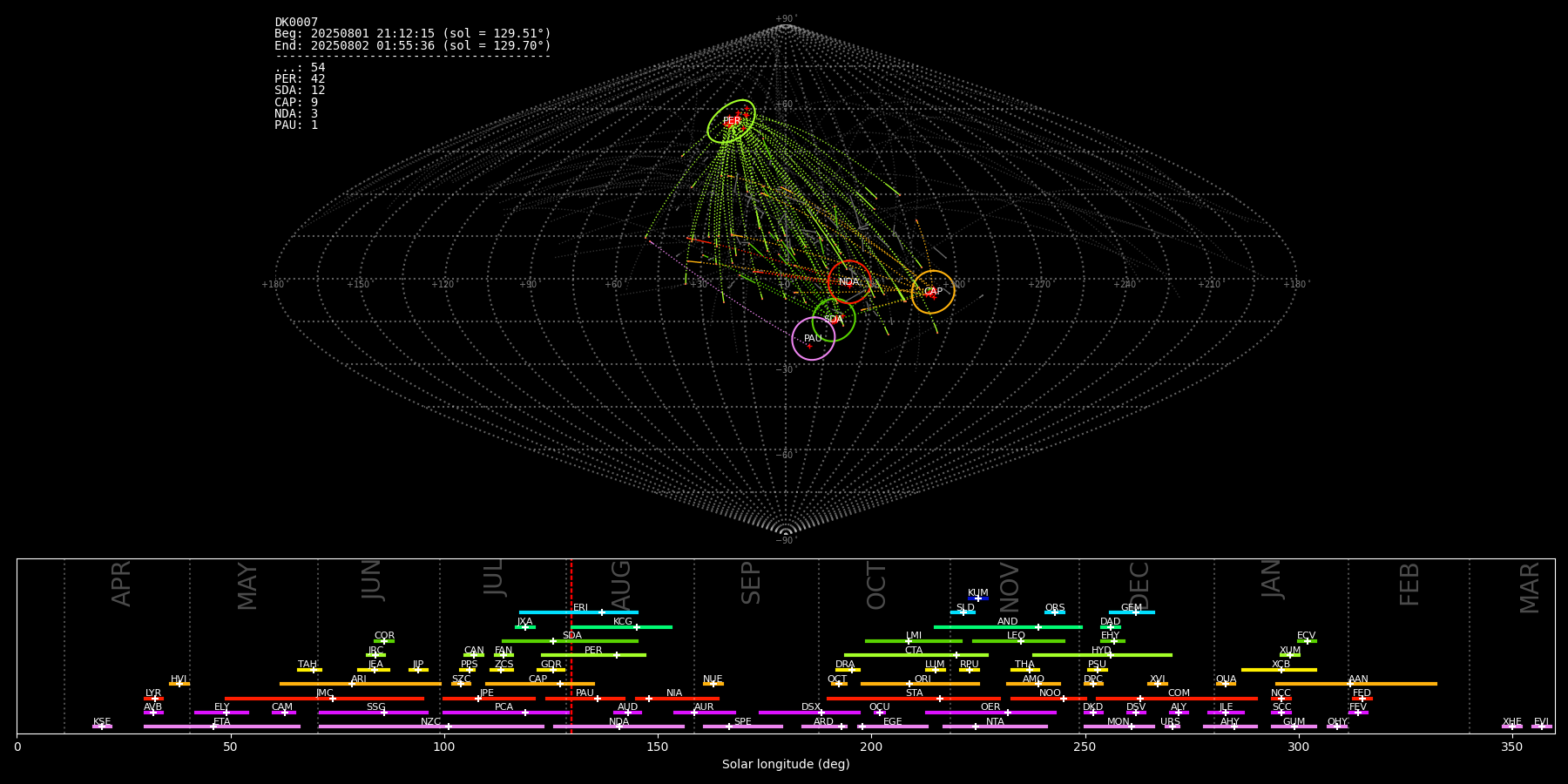Click the LYR shower label in the timeline

click(153, 693)
